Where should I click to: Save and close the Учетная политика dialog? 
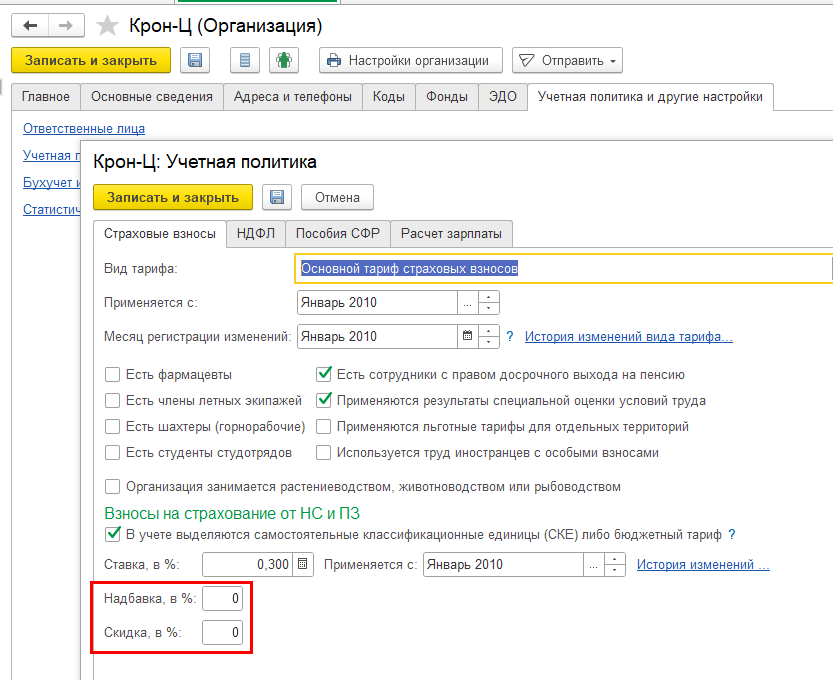(x=173, y=197)
